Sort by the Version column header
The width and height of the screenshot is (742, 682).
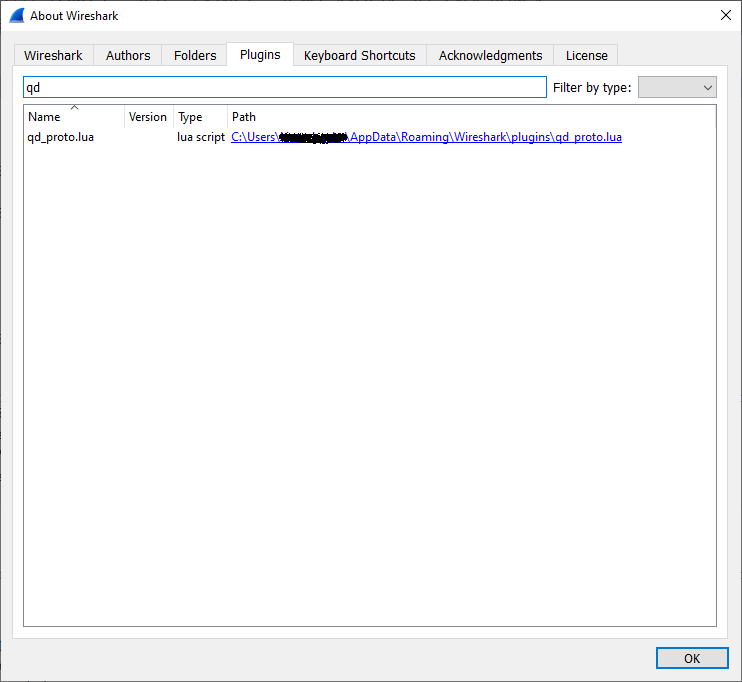click(149, 116)
